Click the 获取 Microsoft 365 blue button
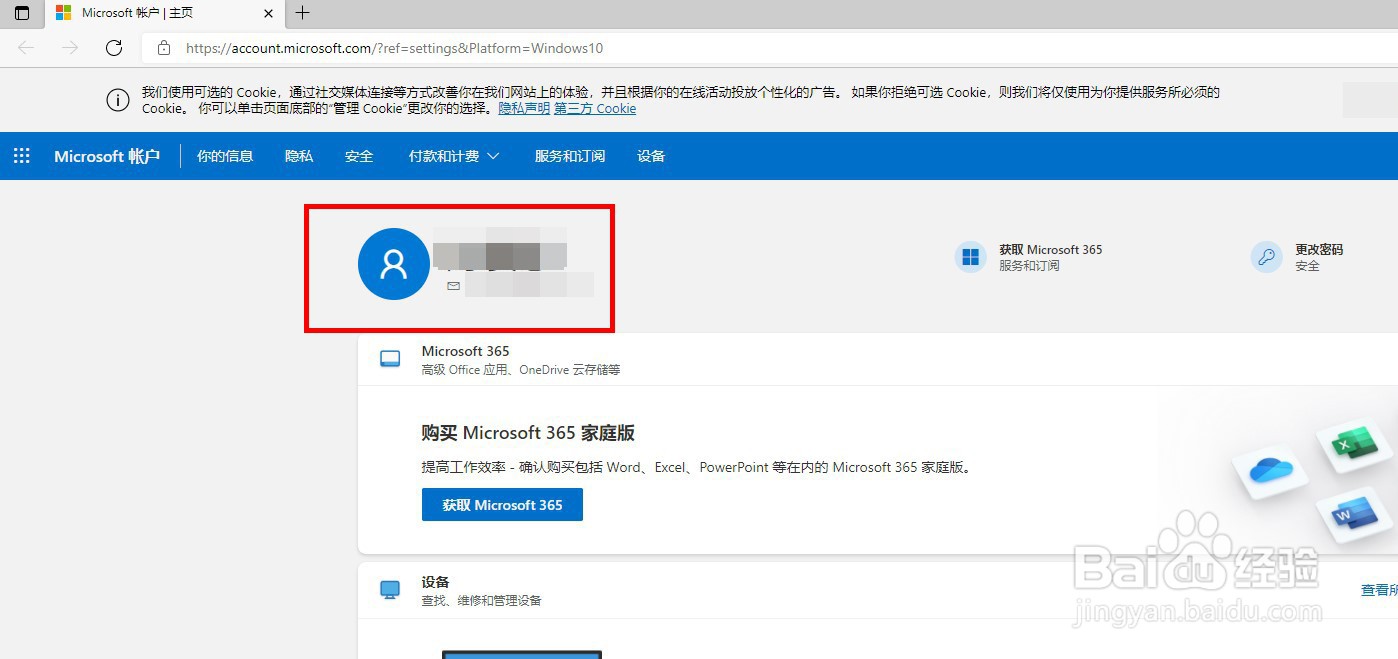 coord(501,504)
